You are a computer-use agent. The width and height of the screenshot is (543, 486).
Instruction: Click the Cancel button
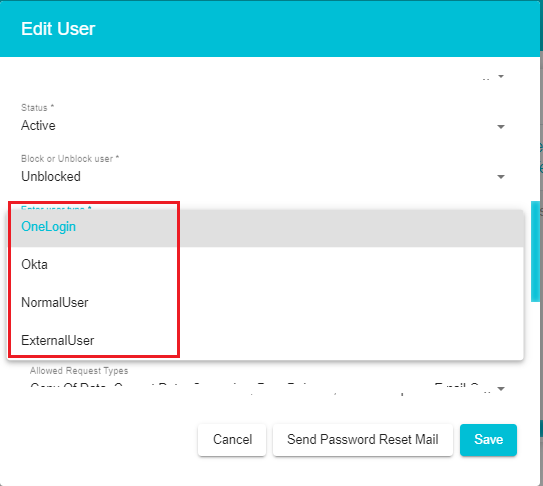(232, 440)
